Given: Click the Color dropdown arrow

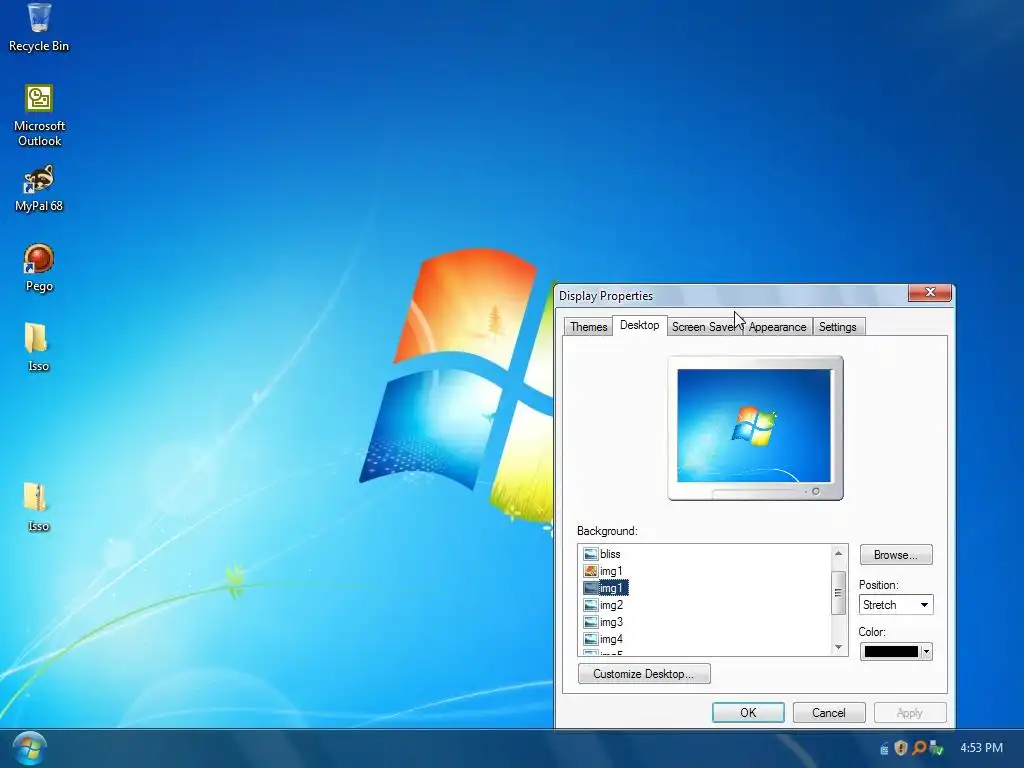Looking at the screenshot, I should click(926, 652).
